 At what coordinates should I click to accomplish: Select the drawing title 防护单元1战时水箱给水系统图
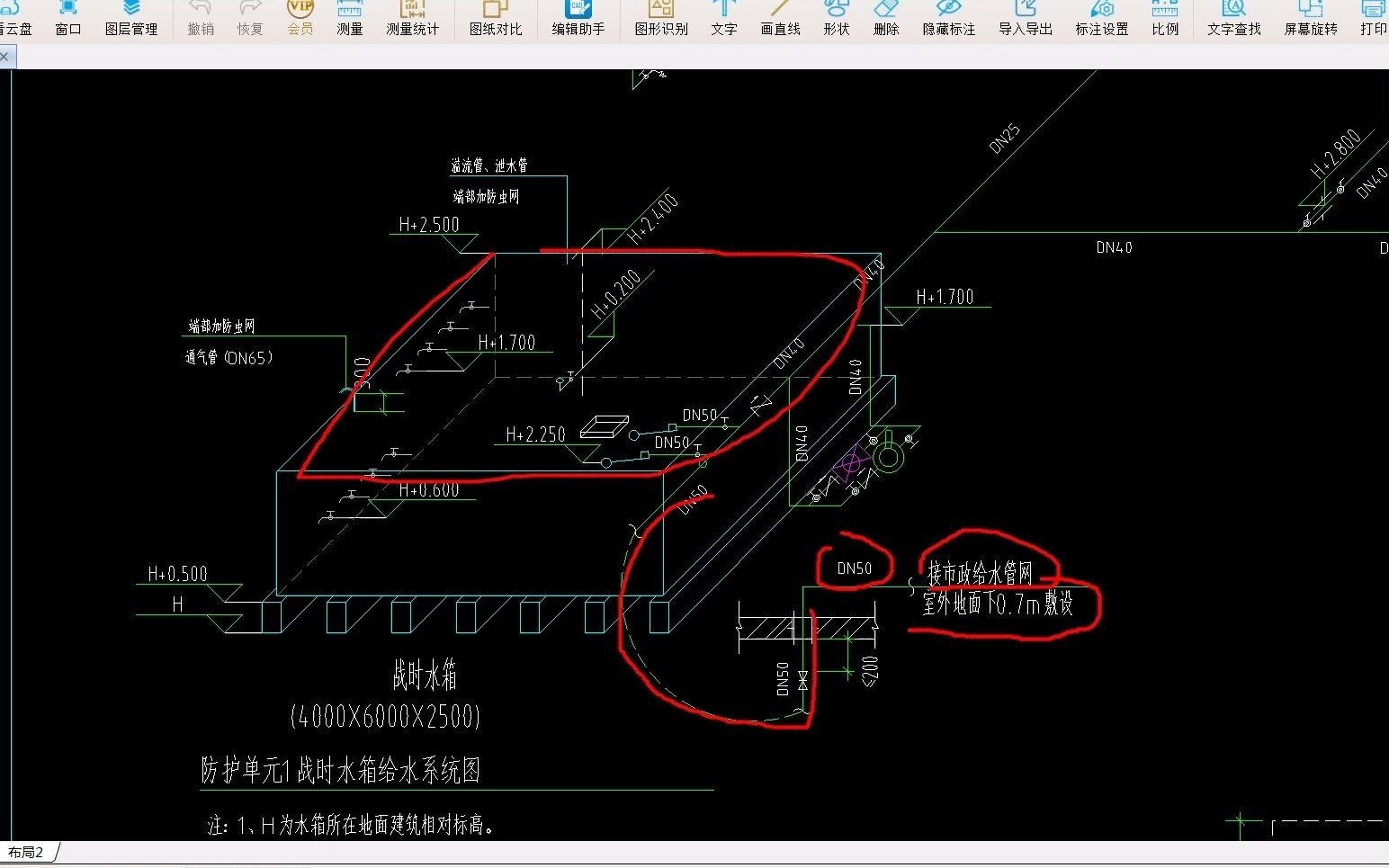[x=341, y=770]
